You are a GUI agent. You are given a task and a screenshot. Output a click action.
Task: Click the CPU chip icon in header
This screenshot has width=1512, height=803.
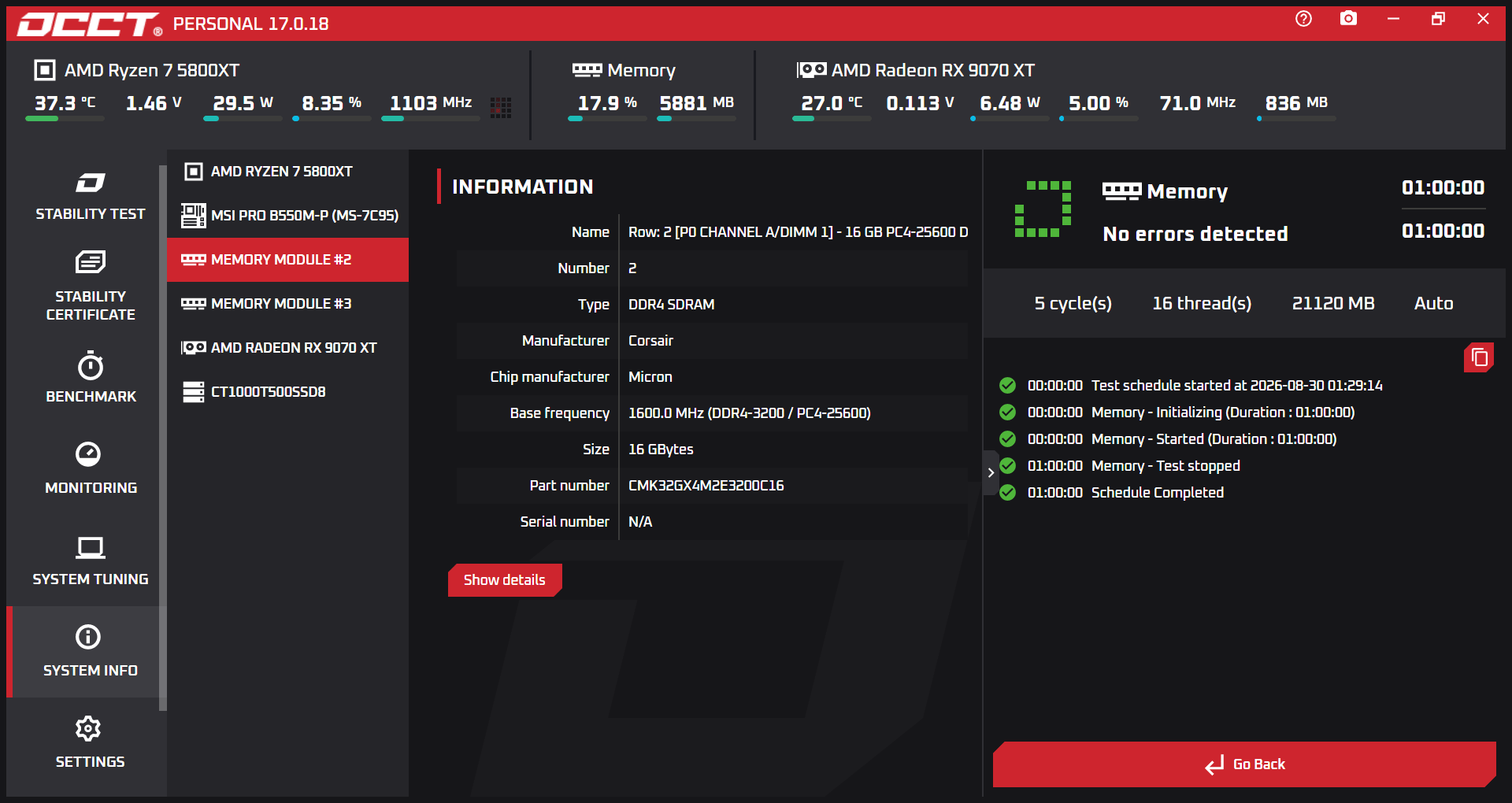coord(45,70)
